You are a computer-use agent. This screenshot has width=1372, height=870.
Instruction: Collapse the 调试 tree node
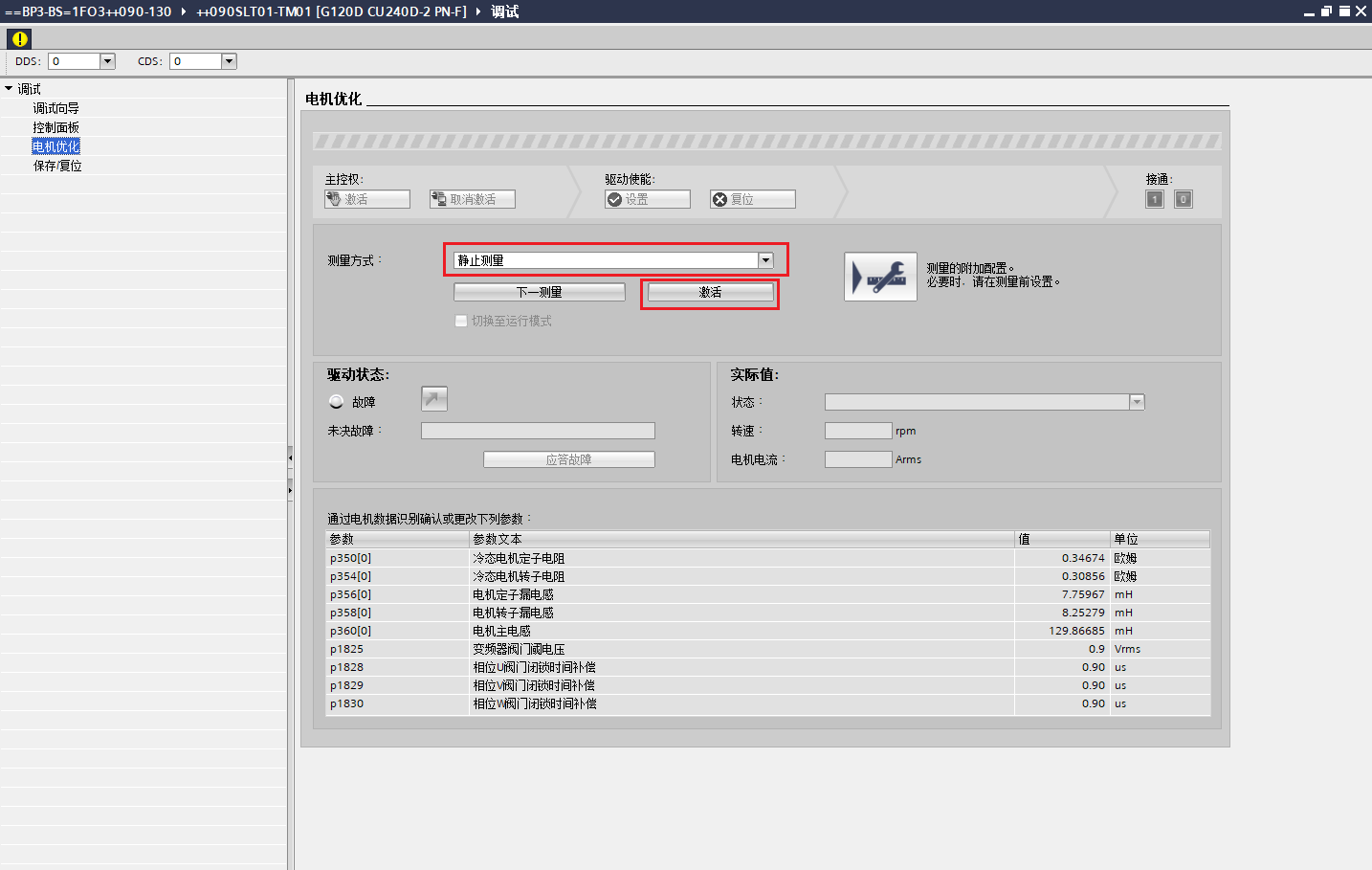9,89
